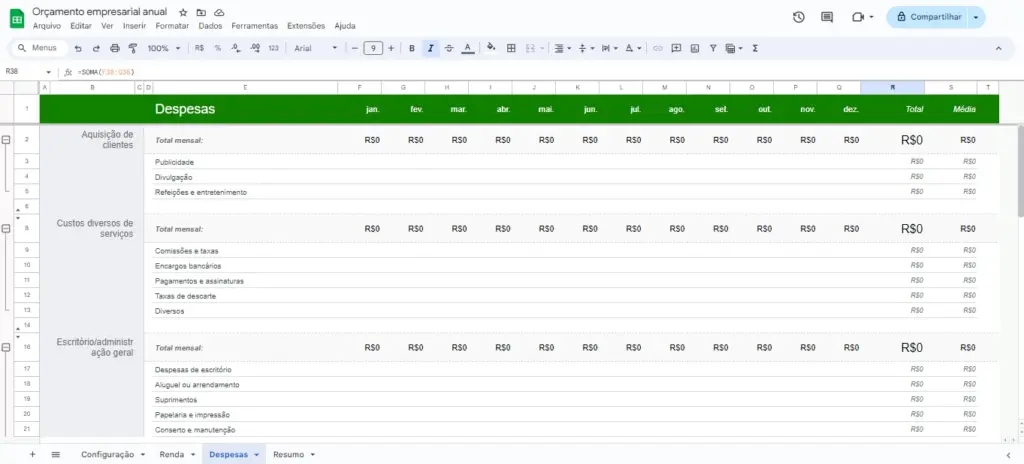Open the 123 number format menu
Image resolution: width=1024 pixels, height=464 pixels.
[274, 48]
